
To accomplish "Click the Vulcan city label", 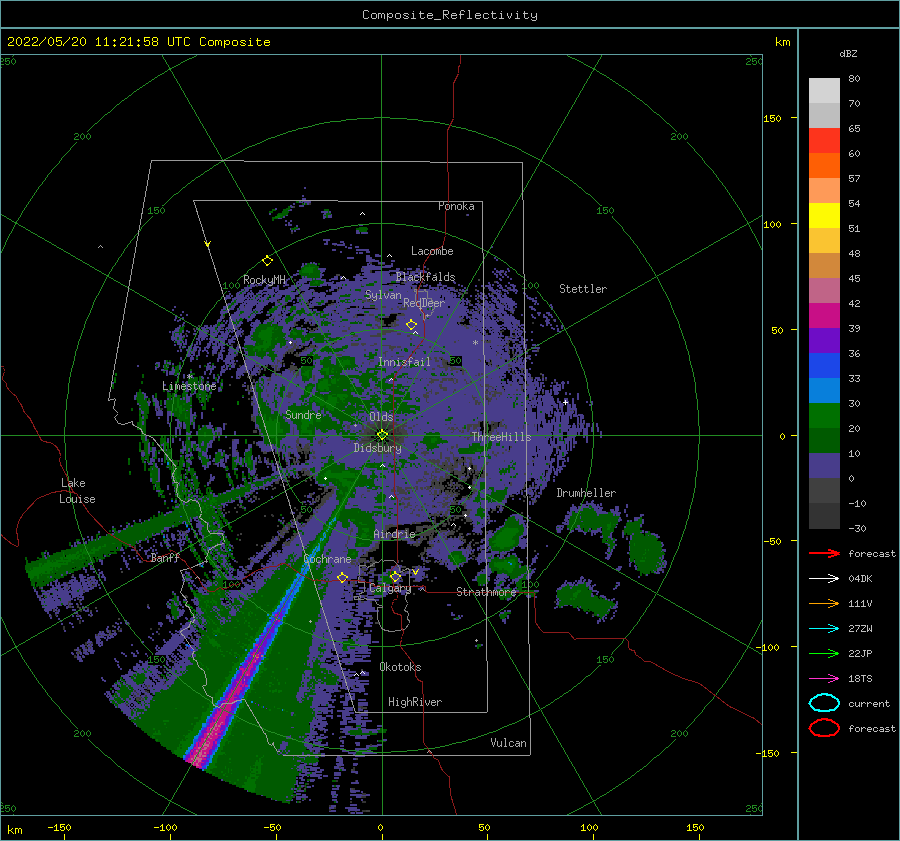I will coord(509,743).
